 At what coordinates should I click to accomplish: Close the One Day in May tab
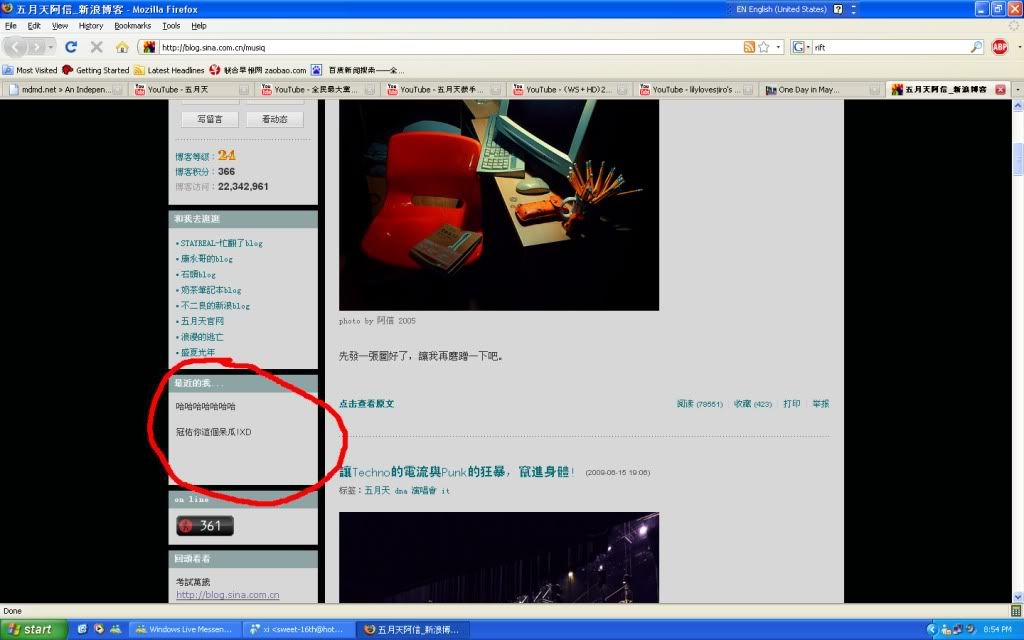tap(874, 89)
